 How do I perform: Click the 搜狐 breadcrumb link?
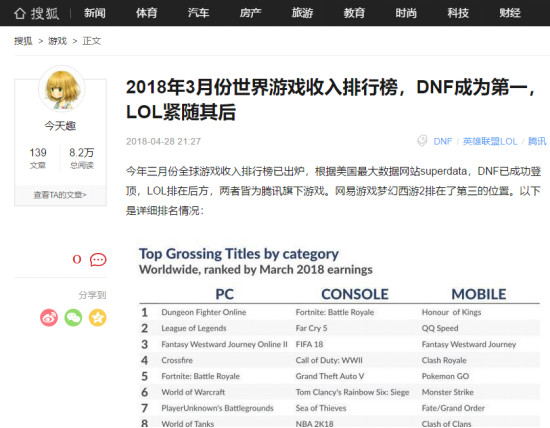pos(23,41)
